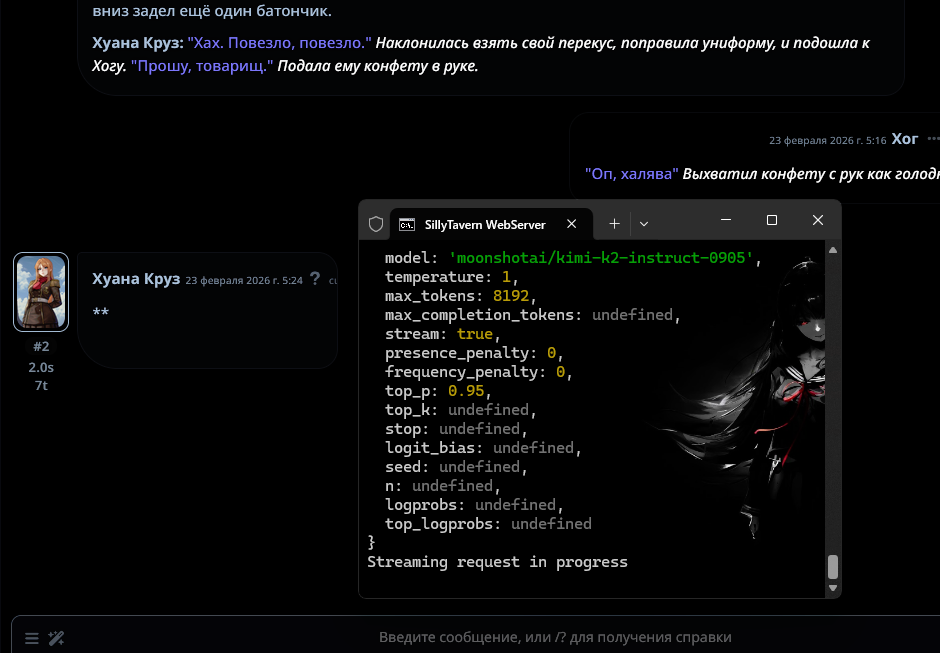The width and height of the screenshot is (940, 653).
Task: Click the message input field
Action: coord(555,637)
